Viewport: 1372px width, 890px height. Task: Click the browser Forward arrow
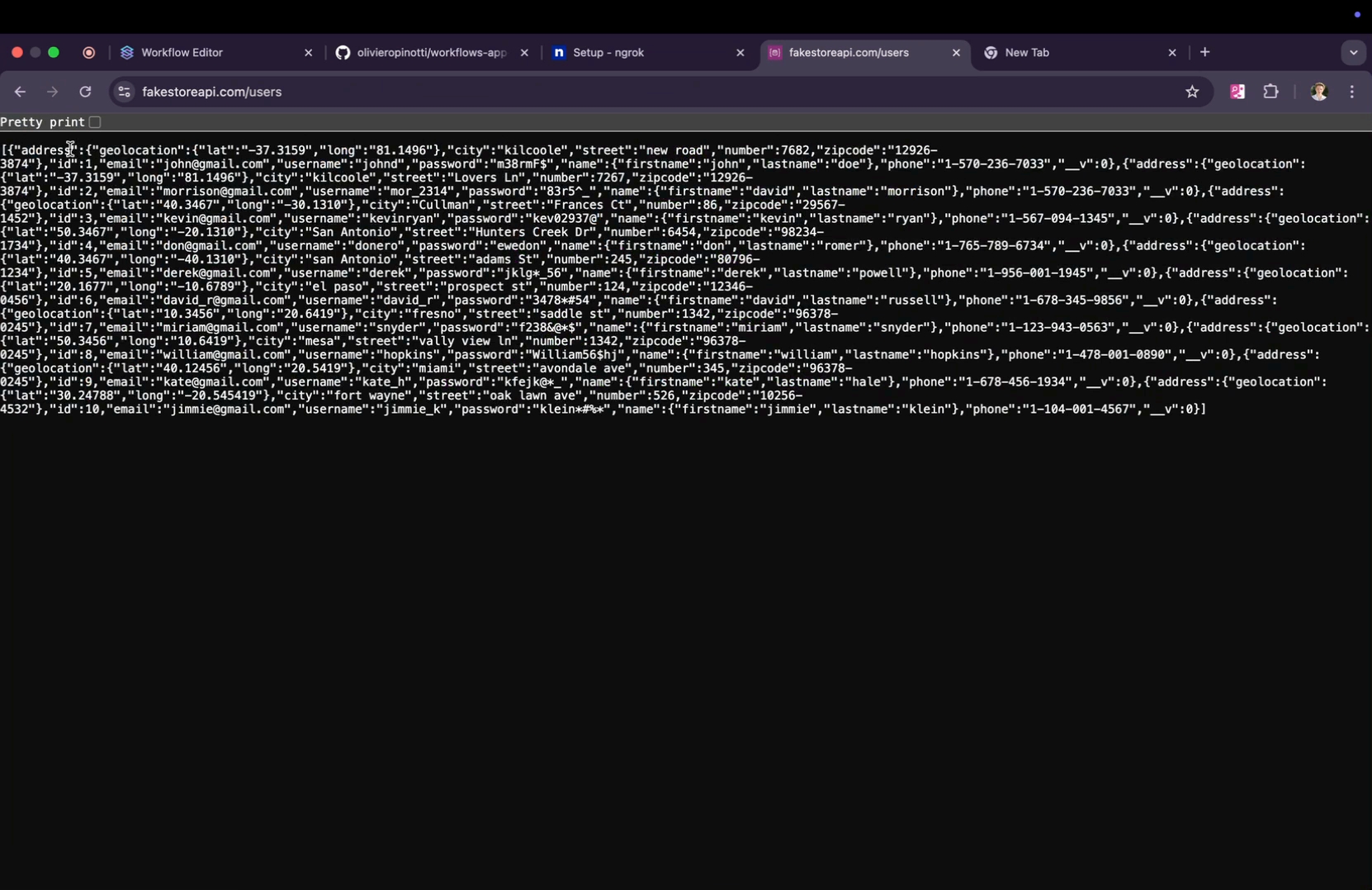point(53,92)
